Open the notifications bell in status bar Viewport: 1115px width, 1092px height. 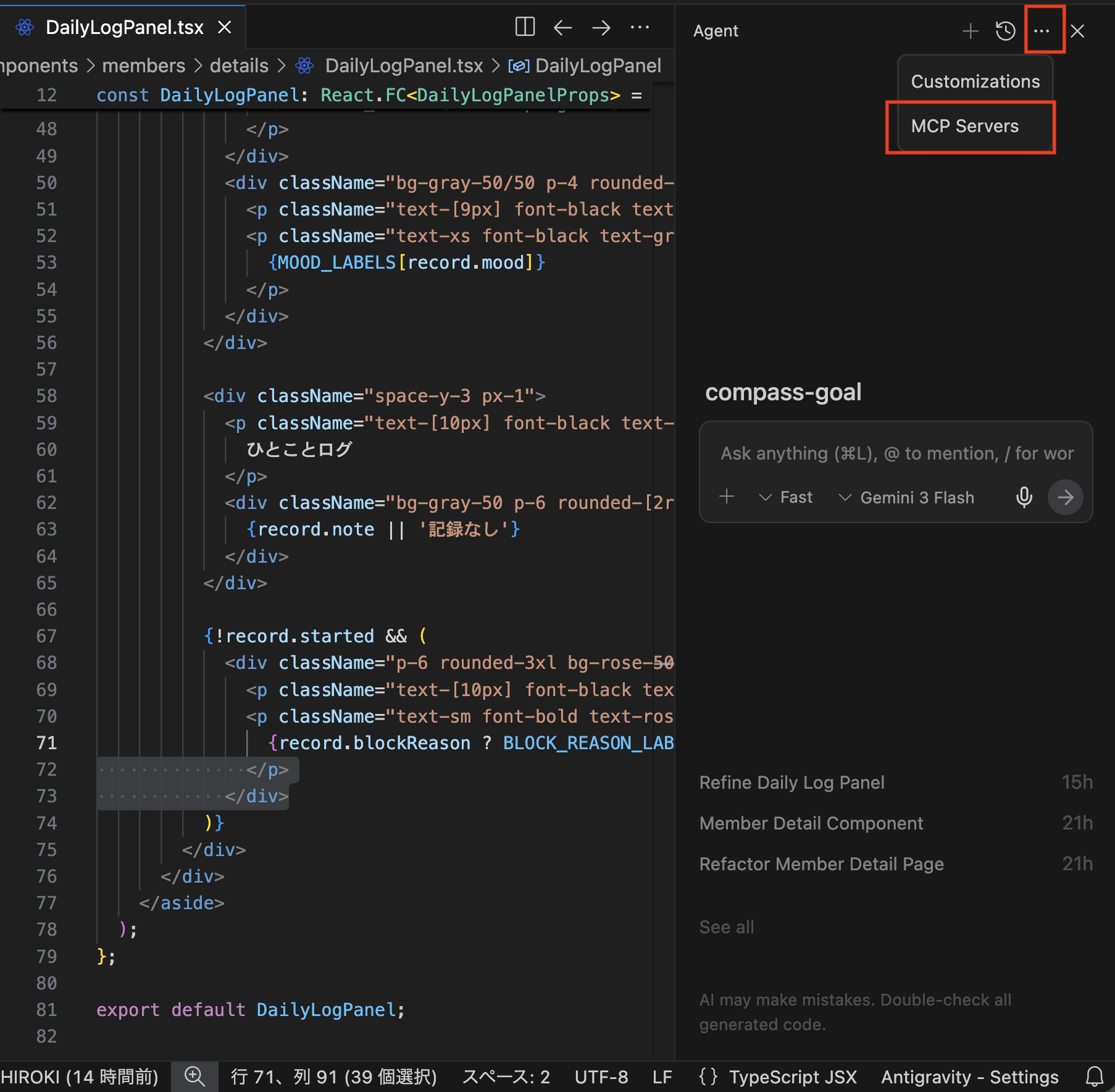click(1094, 1077)
